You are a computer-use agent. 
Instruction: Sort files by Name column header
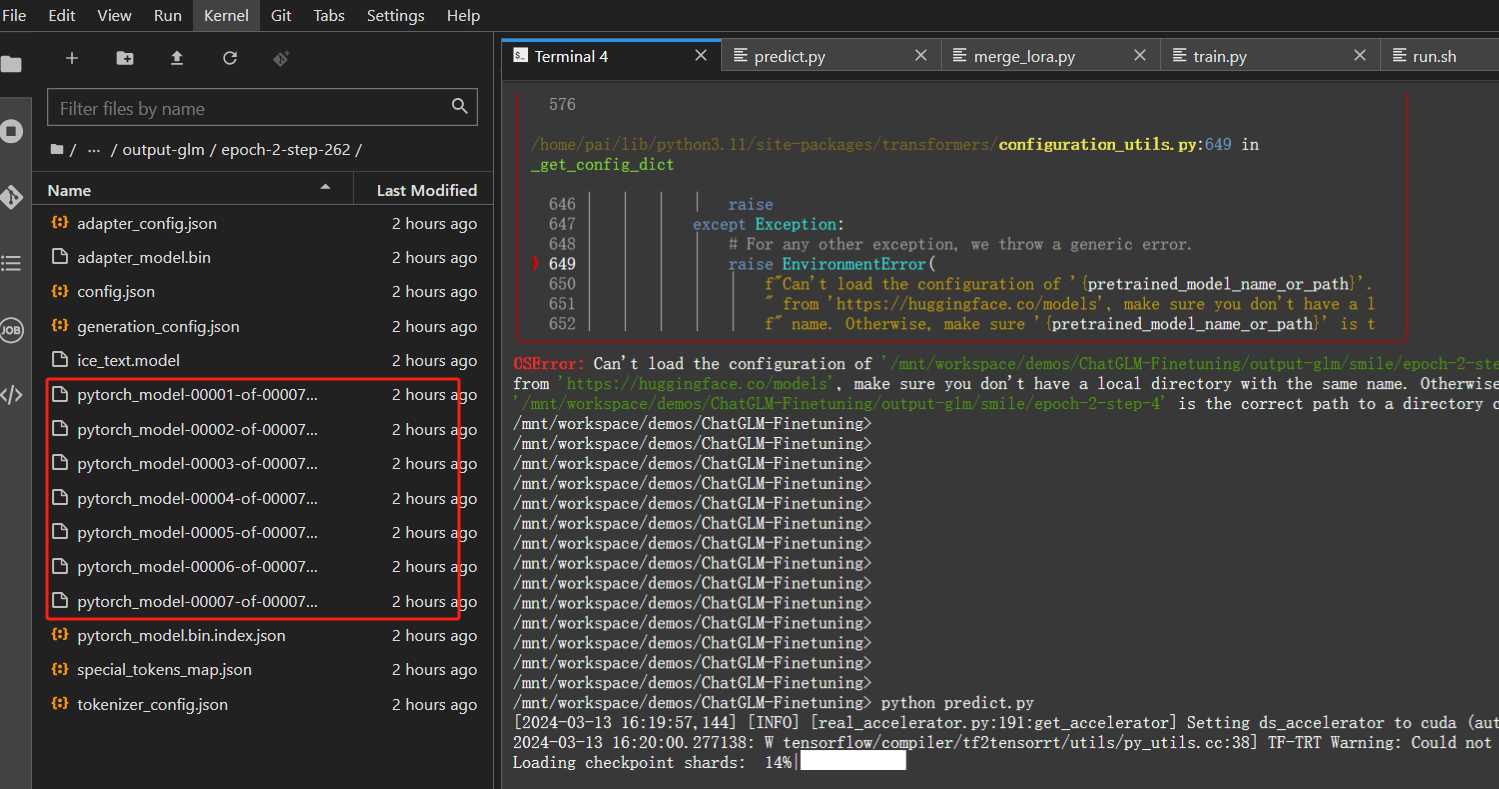[x=191, y=189]
